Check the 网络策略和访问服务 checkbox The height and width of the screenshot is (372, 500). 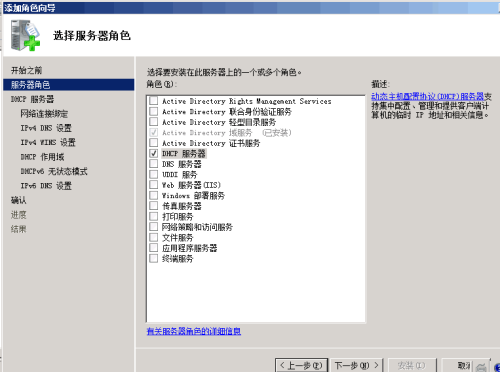[153, 227]
